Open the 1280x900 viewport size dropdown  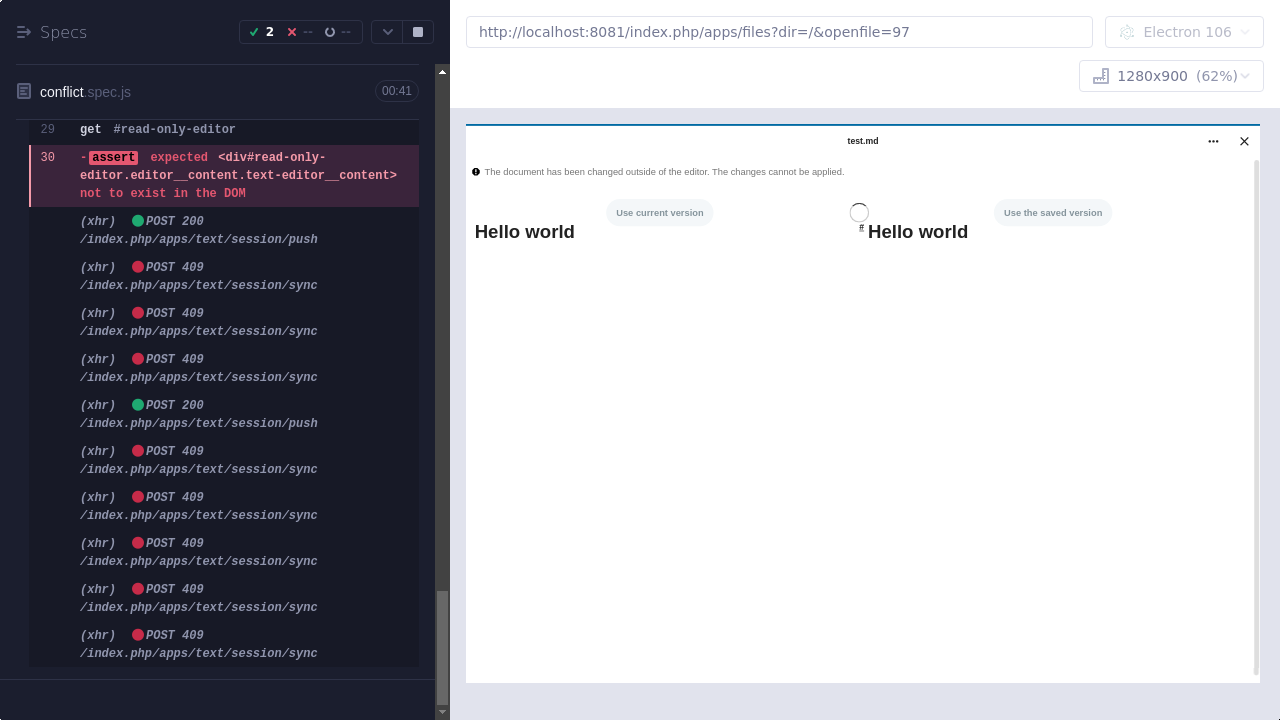(1171, 75)
